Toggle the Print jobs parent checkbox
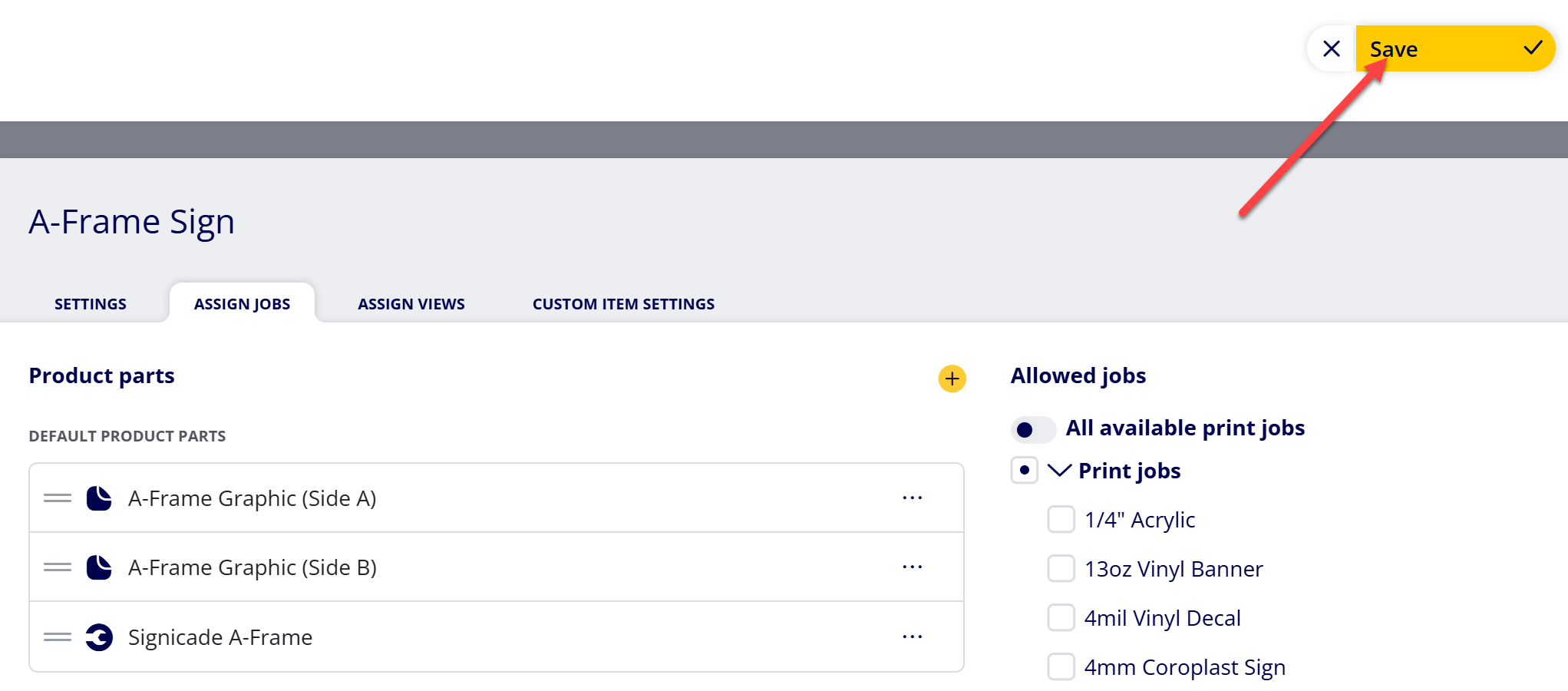The width and height of the screenshot is (1568, 691). tap(1025, 470)
